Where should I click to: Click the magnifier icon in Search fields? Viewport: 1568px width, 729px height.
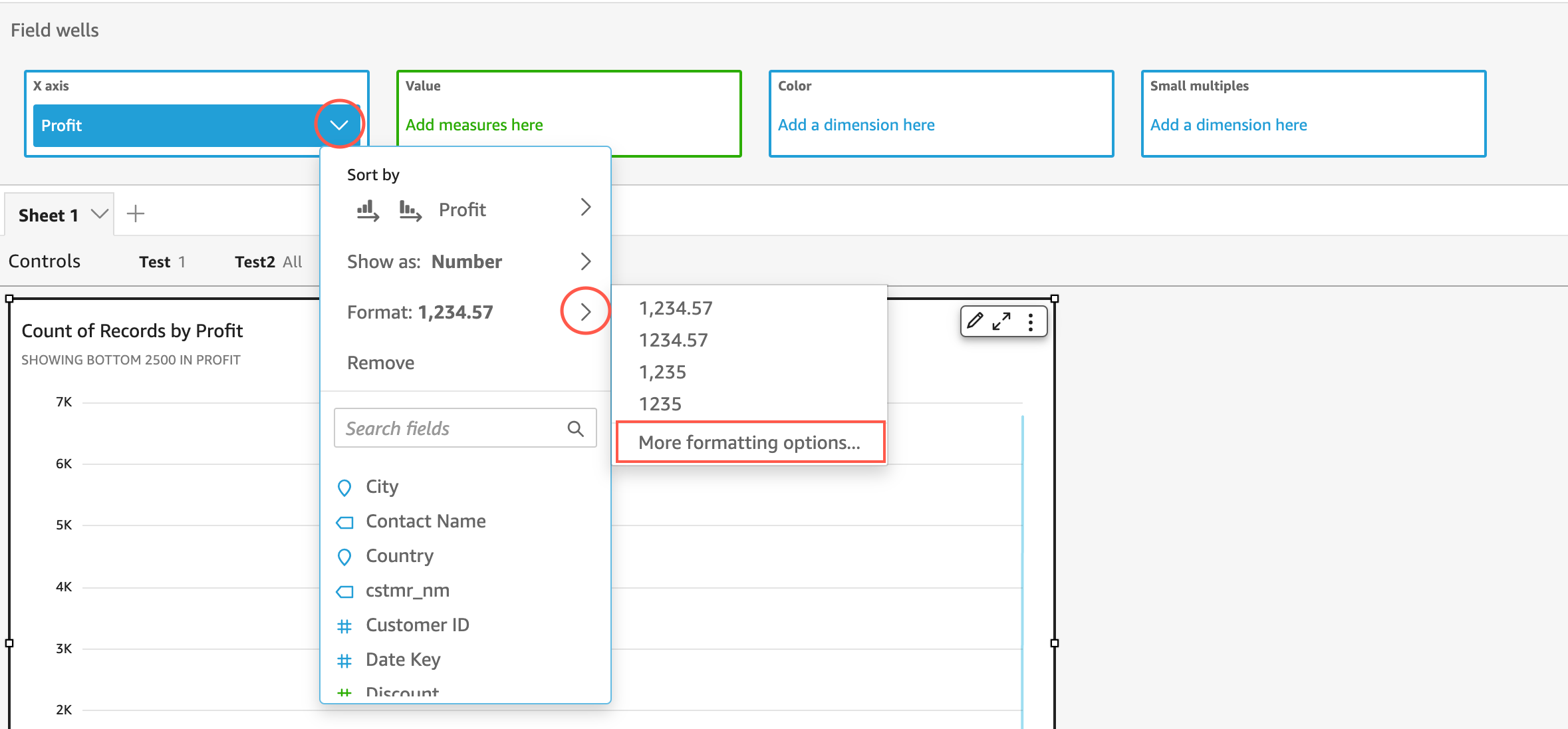(575, 429)
